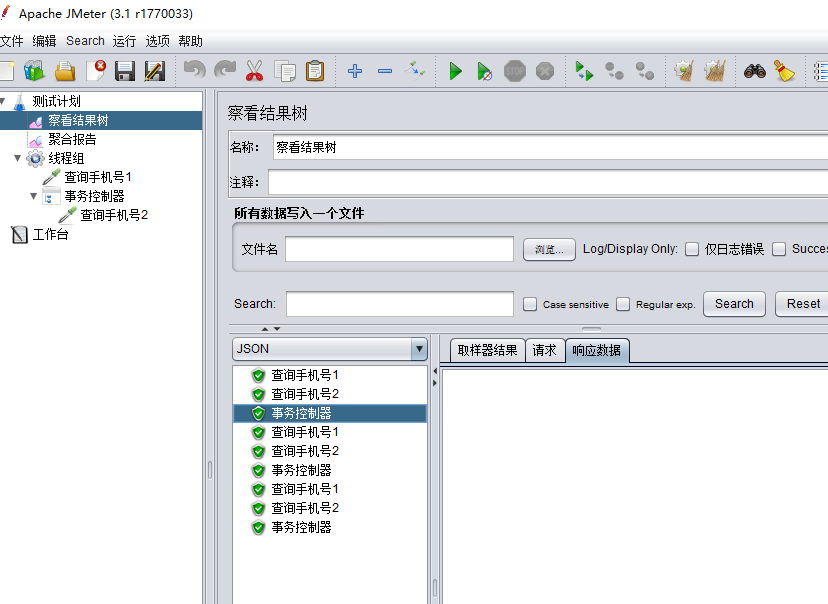
Task: Click the Cut scissors icon
Action: point(255,71)
